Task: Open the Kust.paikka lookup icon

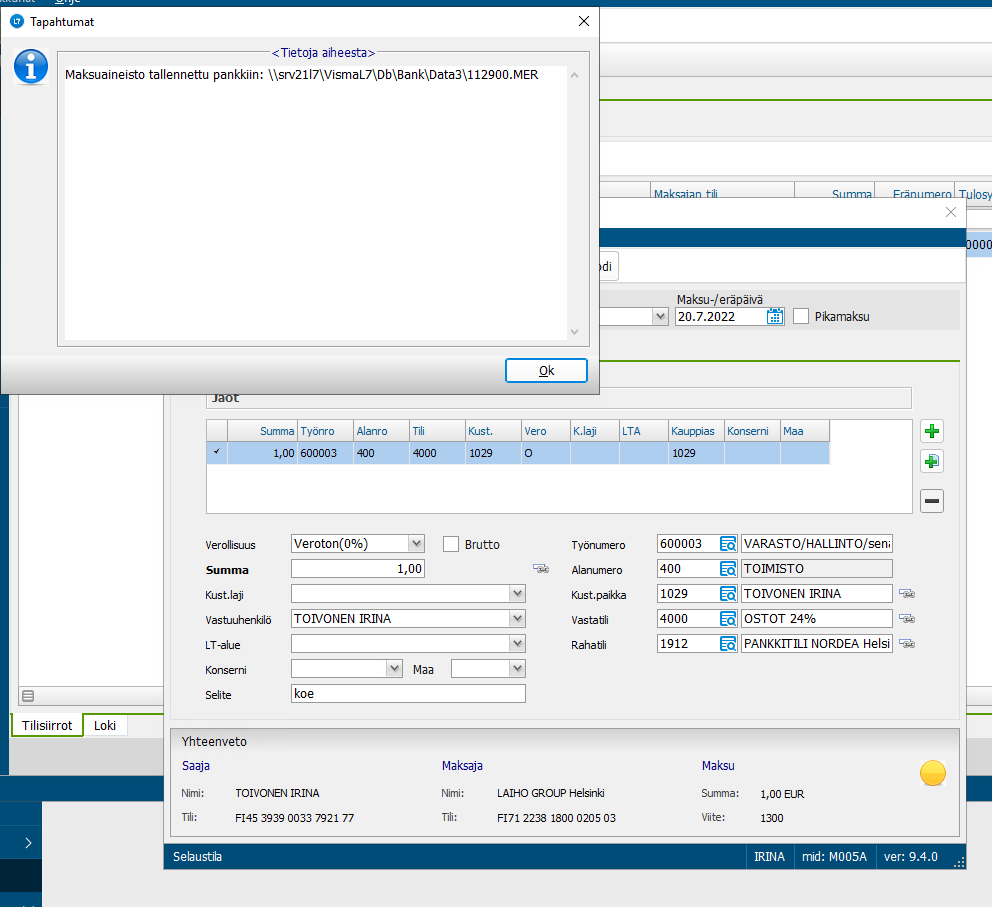Action: 728,594
